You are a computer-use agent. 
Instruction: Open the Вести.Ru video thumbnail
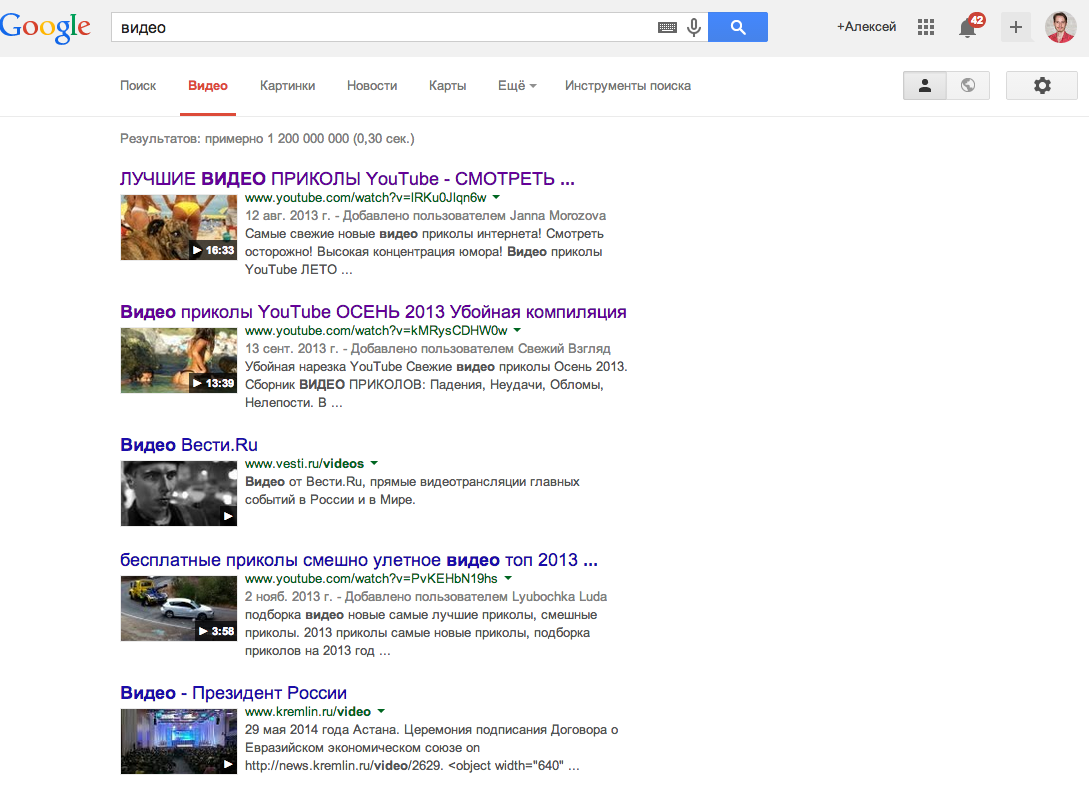coord(178,493)
